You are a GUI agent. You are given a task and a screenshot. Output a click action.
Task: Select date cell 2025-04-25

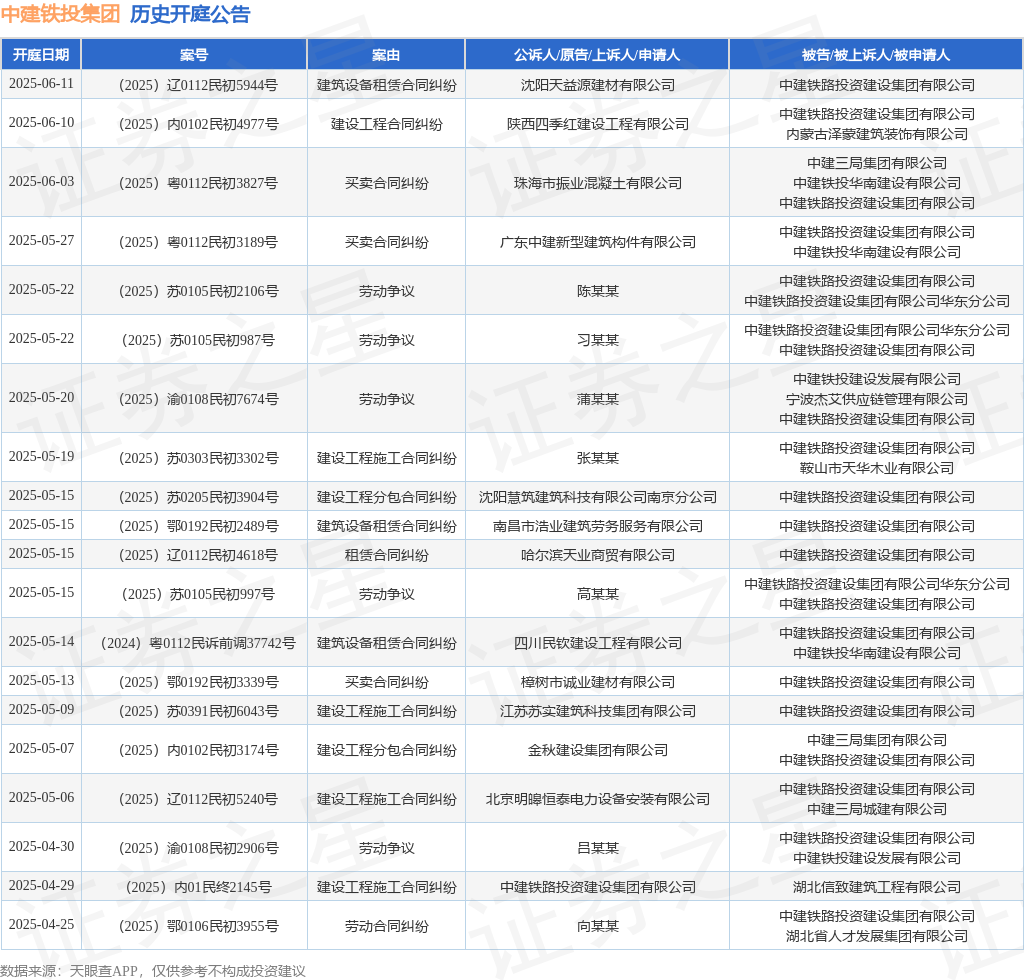coord(41,925)
